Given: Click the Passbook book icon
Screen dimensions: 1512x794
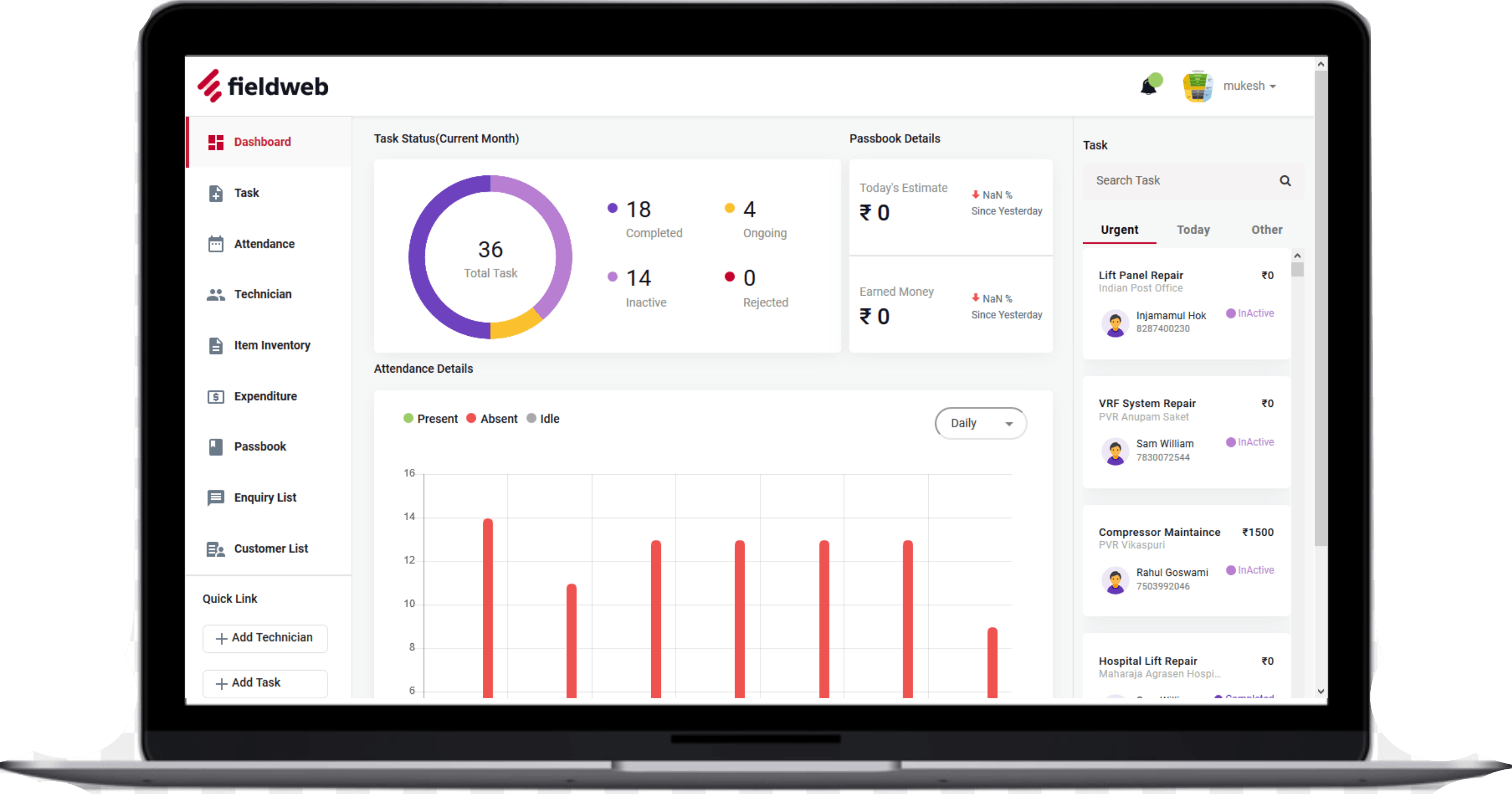Looking at the screenshot, I should click(x=215, y=447).
